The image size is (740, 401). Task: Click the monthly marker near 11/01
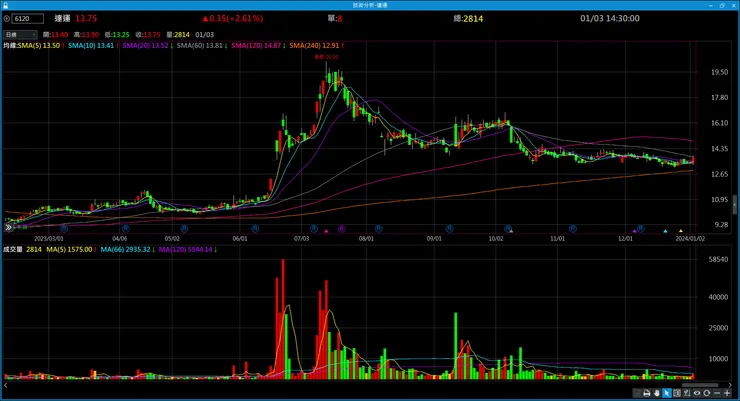tap(572, 229)
